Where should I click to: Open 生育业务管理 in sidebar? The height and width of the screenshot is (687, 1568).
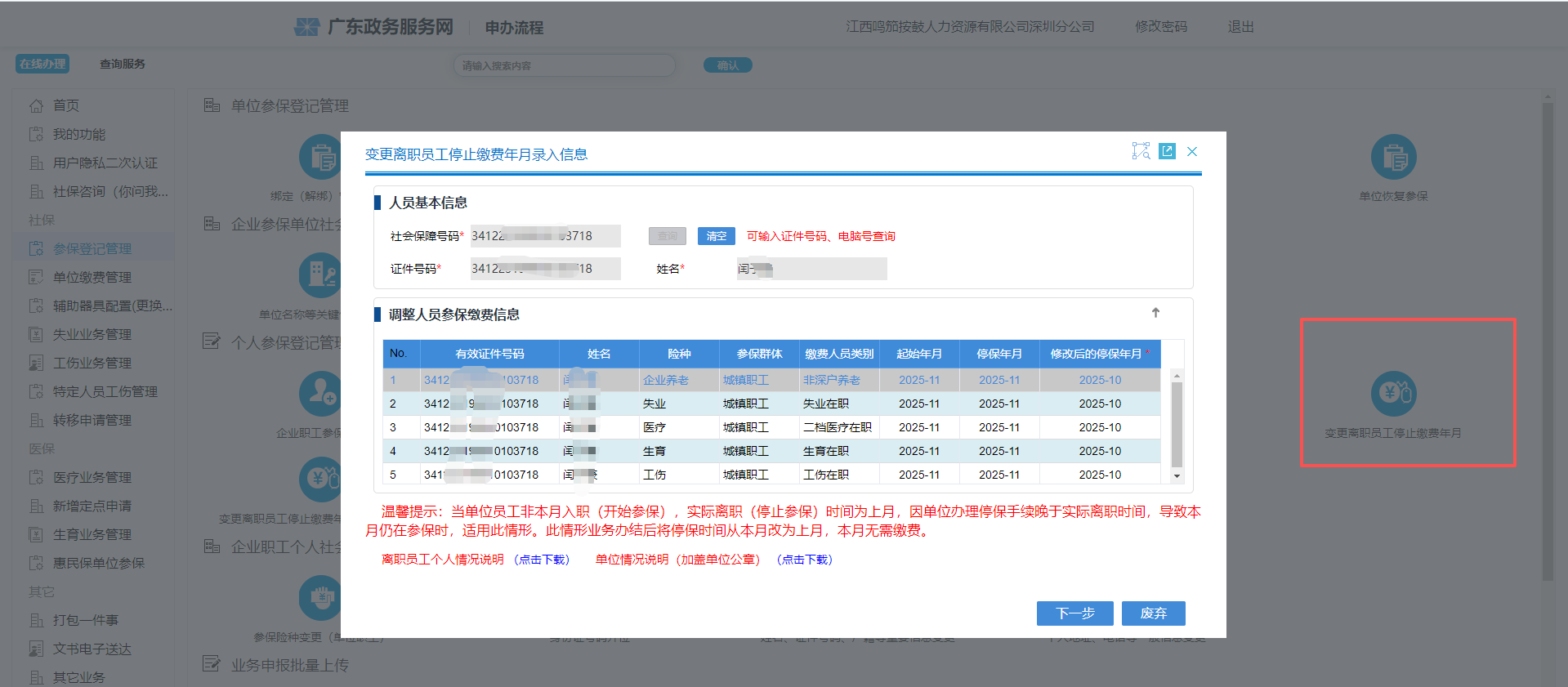coord(92,534)
